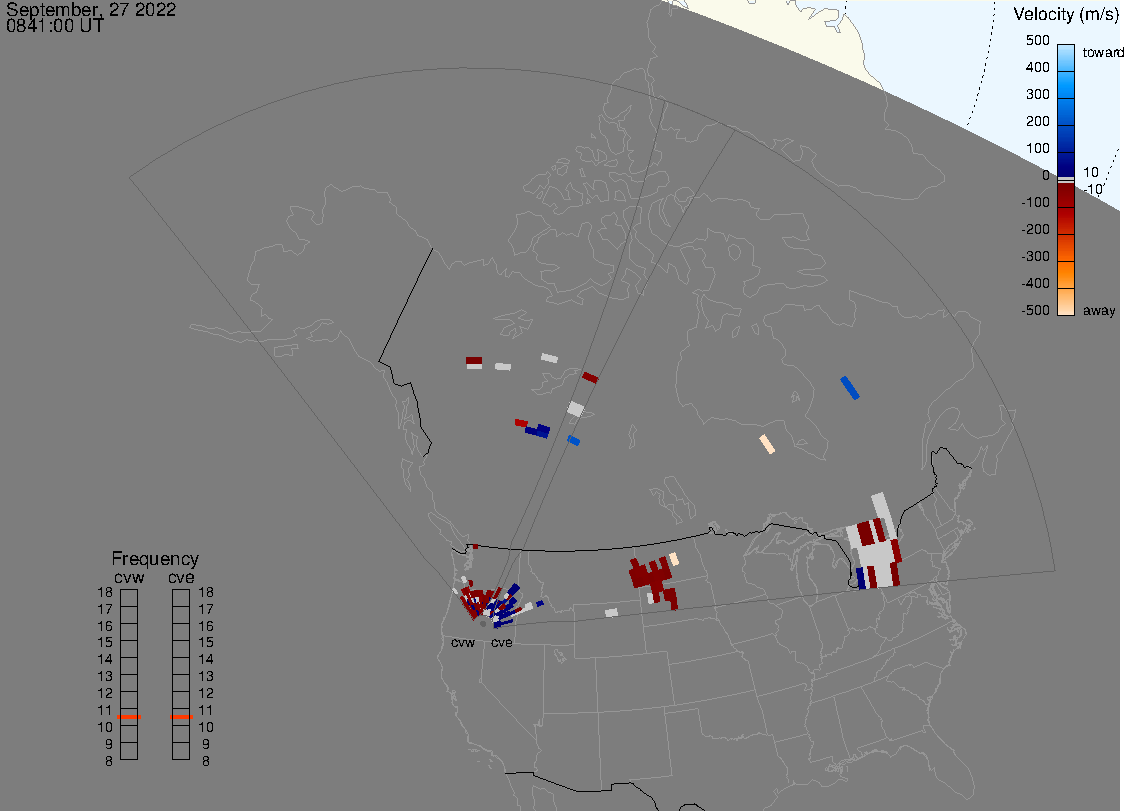The width and height of the screenshot is (1124, 811).
Task: Pick the dark red 0 to -100 color segment
Action: 1066,195
